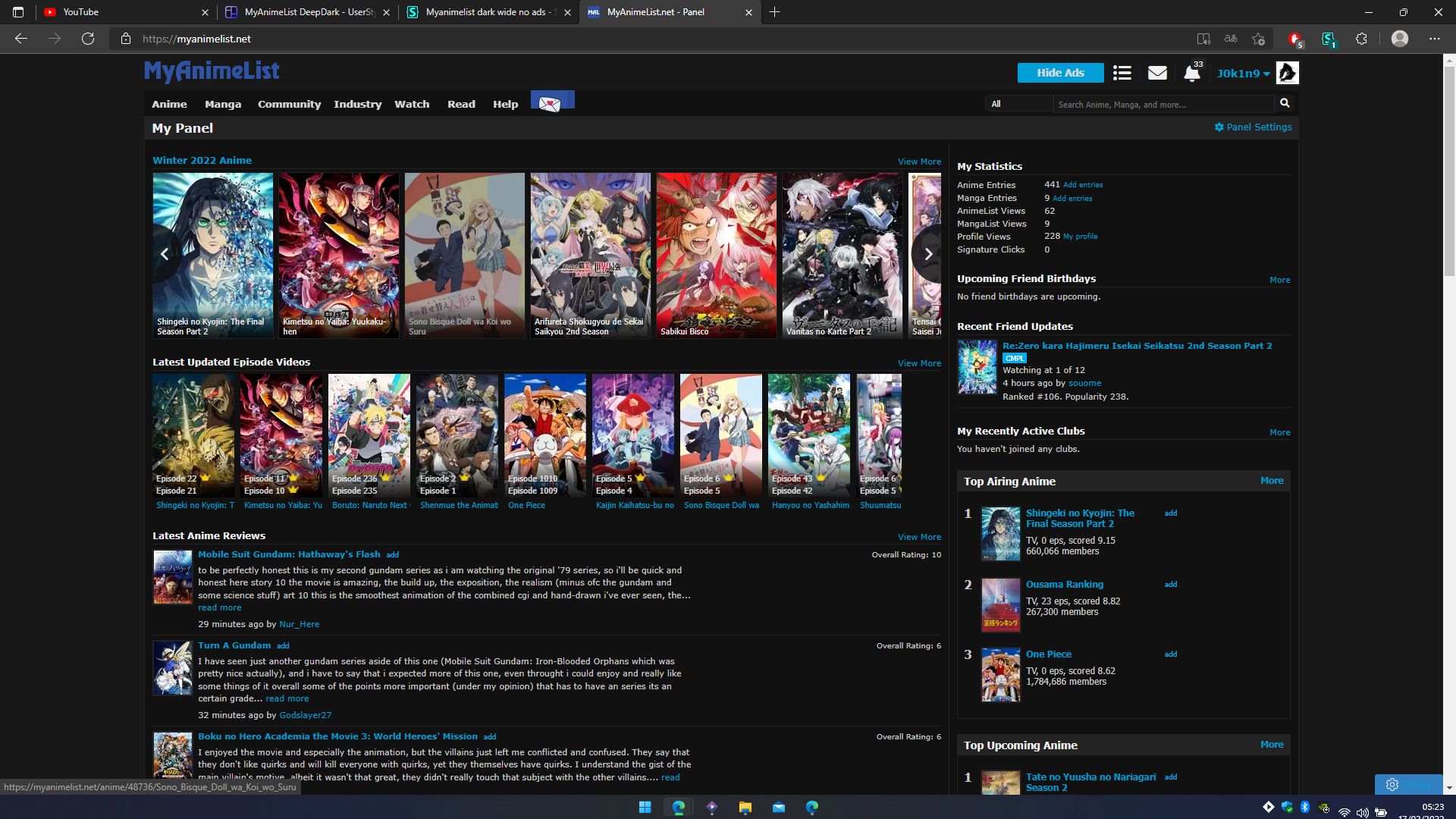Open browser extensions puzzle icon

[x=1361, y=39]
